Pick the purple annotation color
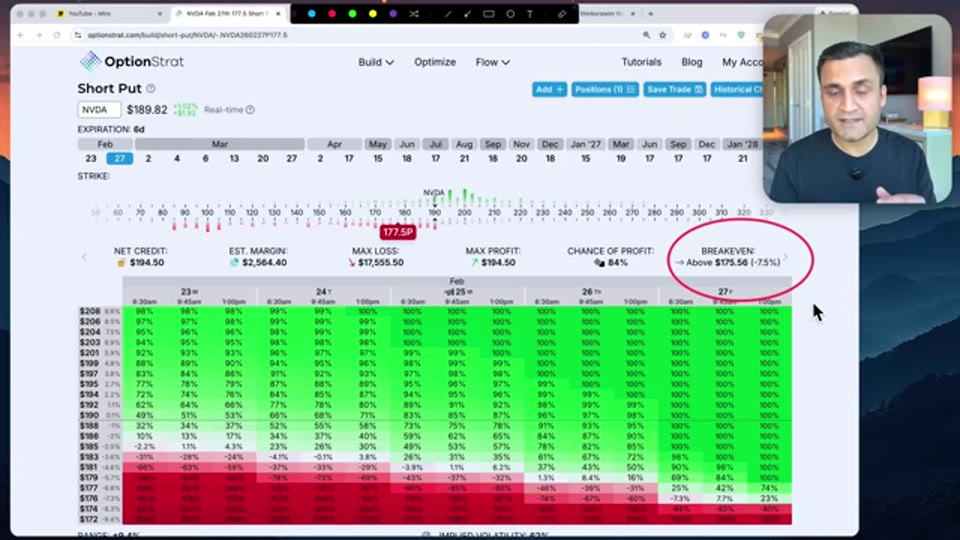The width and height of the screenshot is (960, 540). pos(393,13)
